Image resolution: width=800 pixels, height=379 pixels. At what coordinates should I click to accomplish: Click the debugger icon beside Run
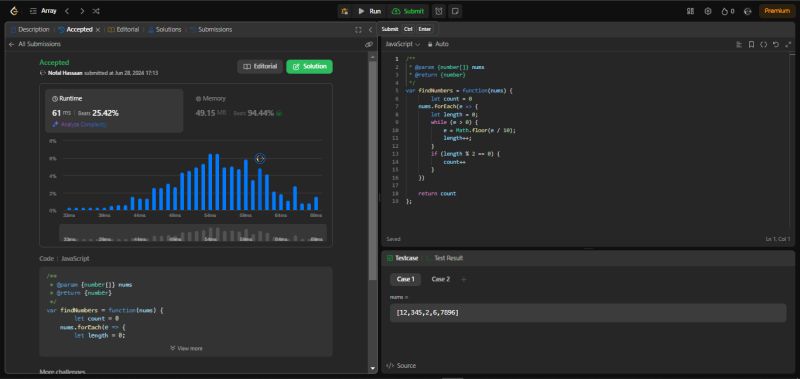coord(345,11)
